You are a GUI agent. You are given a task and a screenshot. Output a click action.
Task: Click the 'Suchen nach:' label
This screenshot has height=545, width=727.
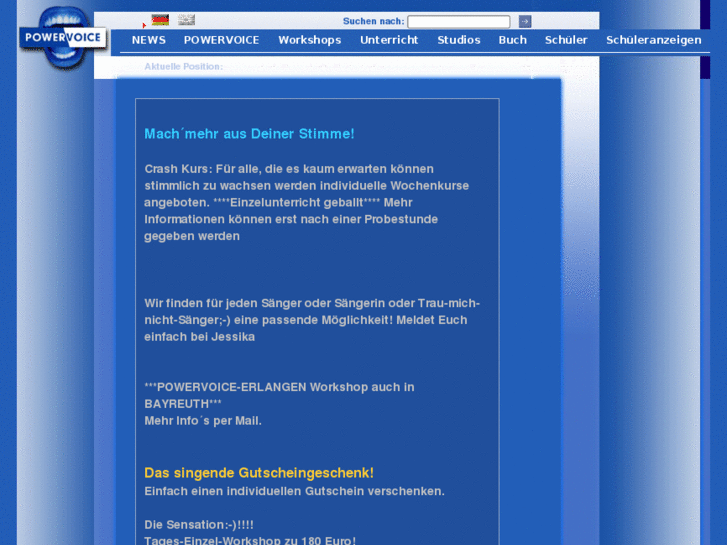tap(374, 21)
